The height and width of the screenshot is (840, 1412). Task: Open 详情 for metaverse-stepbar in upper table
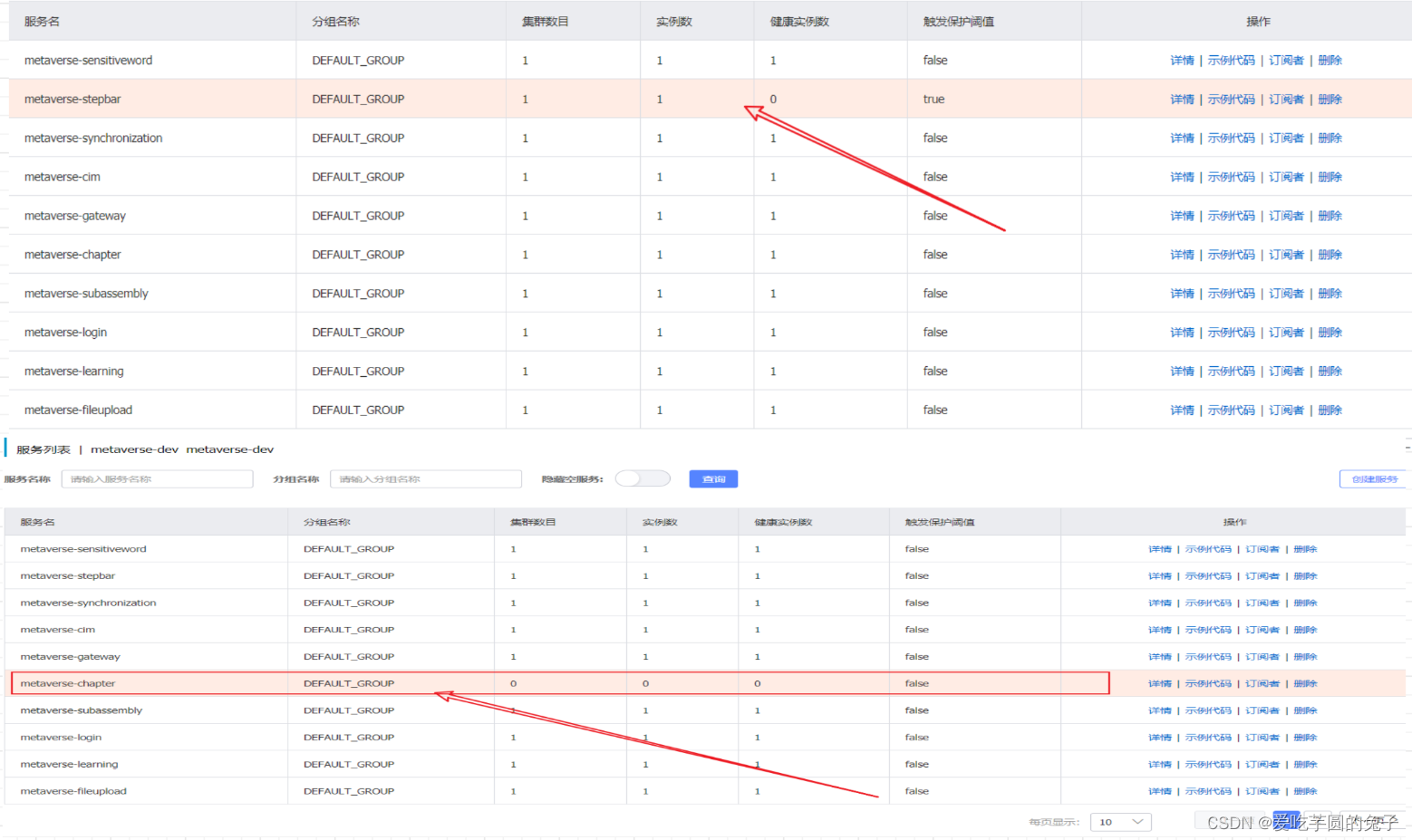point(1182,99)
